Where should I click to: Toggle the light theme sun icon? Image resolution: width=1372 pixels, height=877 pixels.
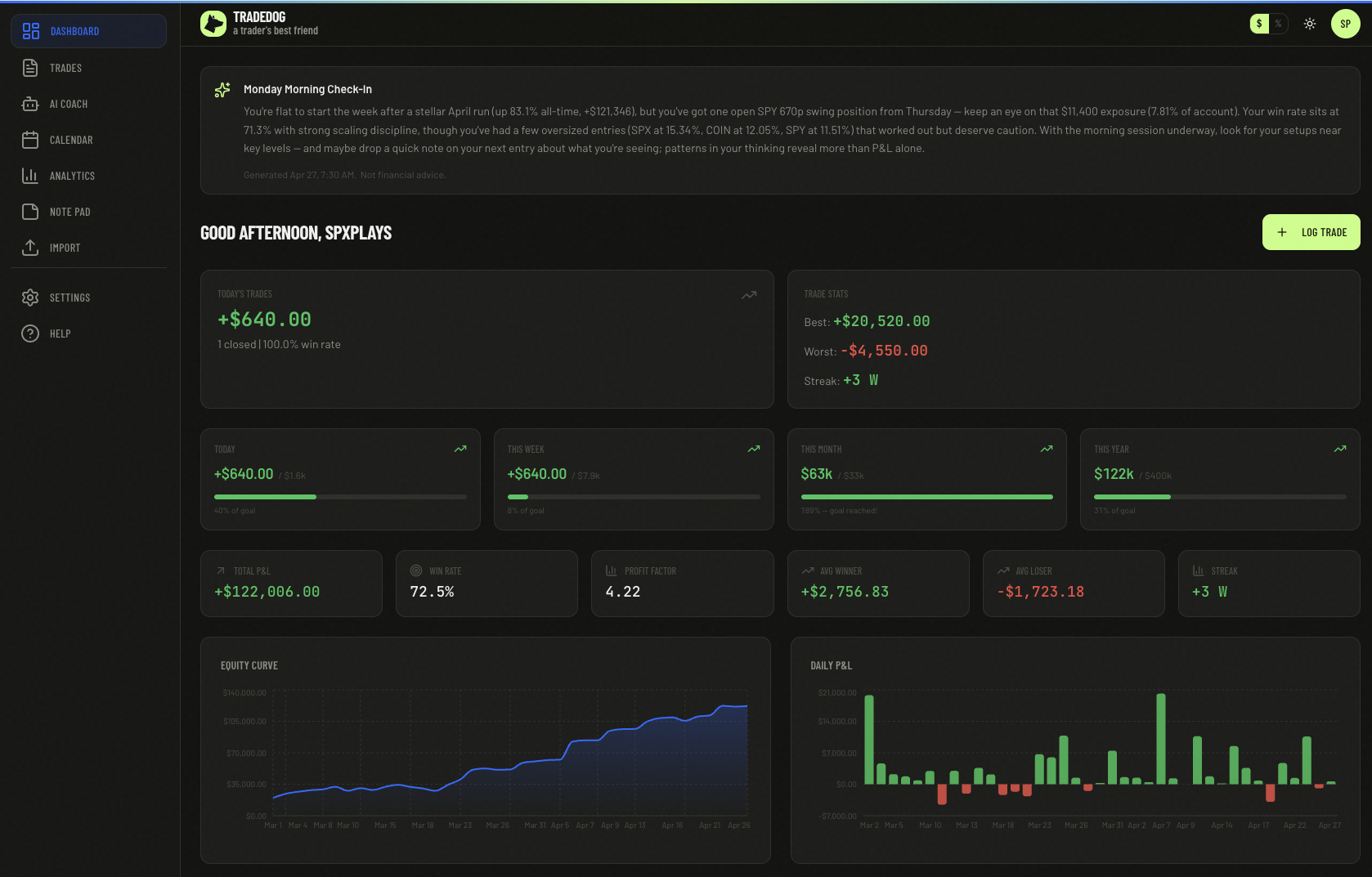click(x=1310, y=24)
